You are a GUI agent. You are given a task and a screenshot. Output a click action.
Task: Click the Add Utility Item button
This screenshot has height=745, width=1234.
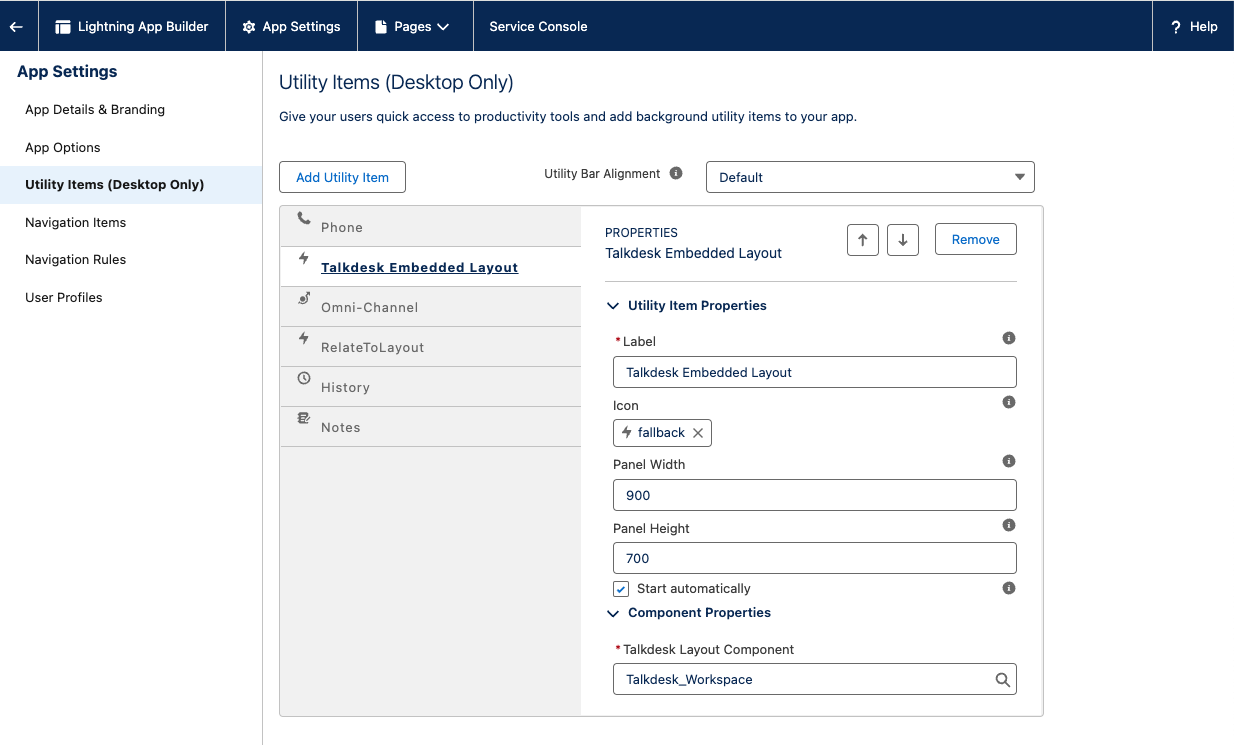pyautogui.click(x=342, y=177)
